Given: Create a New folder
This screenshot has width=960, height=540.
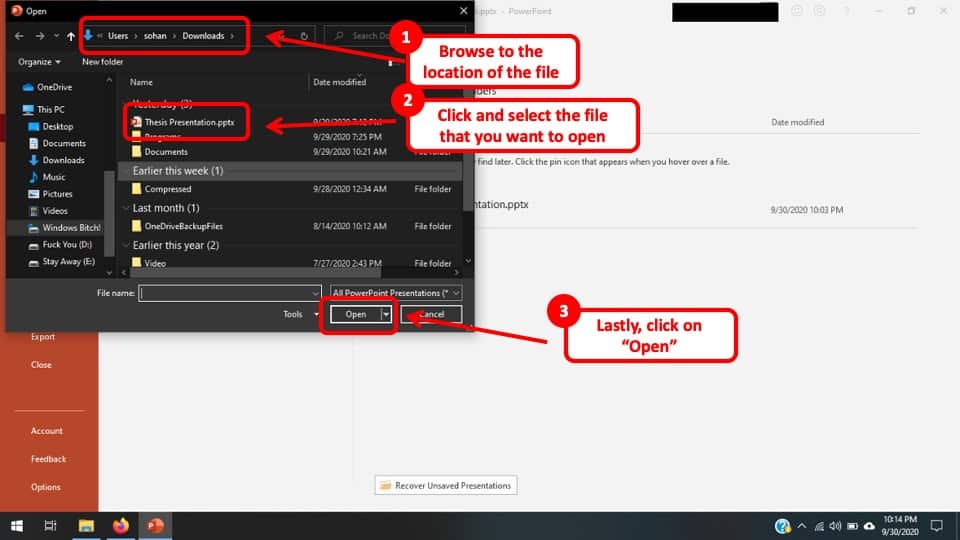Looking at the screenshot, I should (x=102, y=62).
